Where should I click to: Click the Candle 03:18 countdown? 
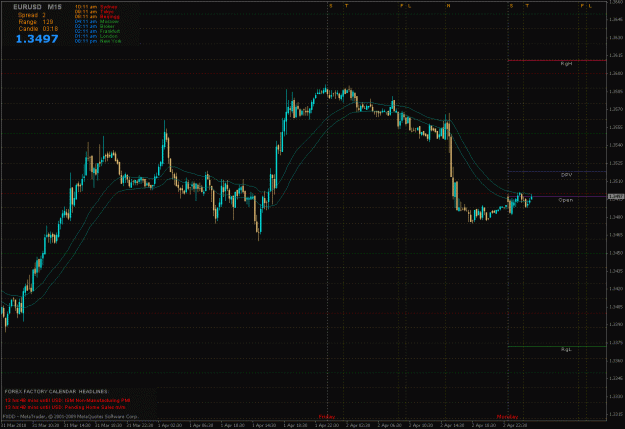click(38, 29)
